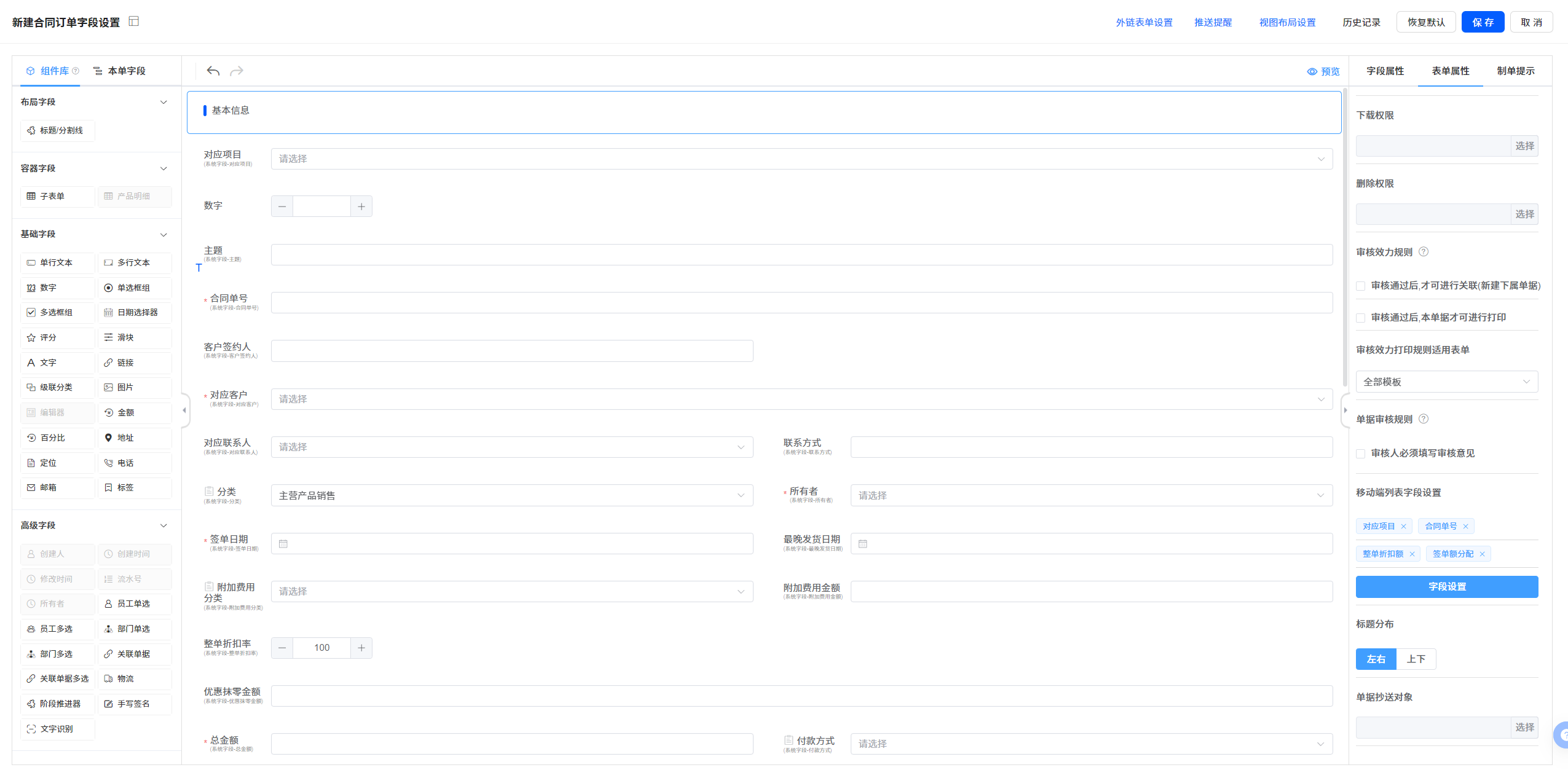Open the 外链表单设置 link

tap(1144, 22)
